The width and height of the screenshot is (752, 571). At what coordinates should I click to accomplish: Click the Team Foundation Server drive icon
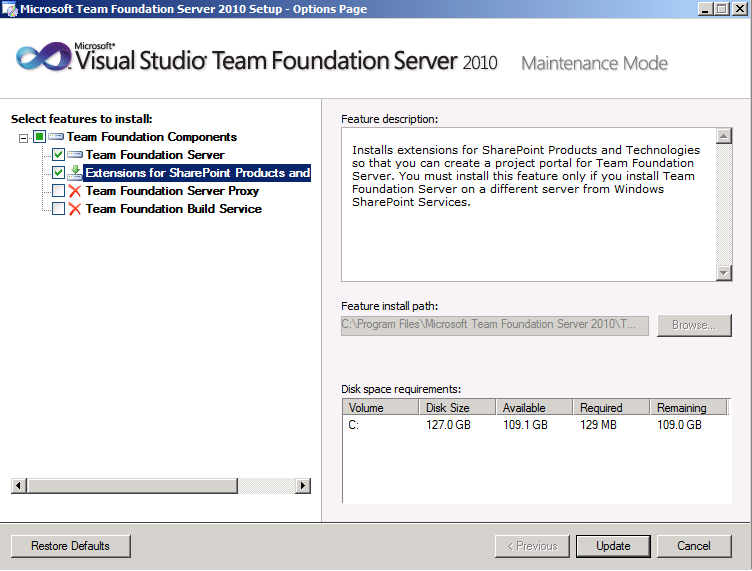(x=75, y=155)
